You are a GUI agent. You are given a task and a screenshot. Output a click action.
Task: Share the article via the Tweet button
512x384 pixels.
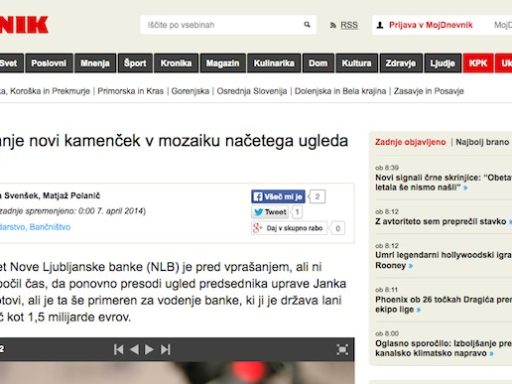(x=271, y=212)
